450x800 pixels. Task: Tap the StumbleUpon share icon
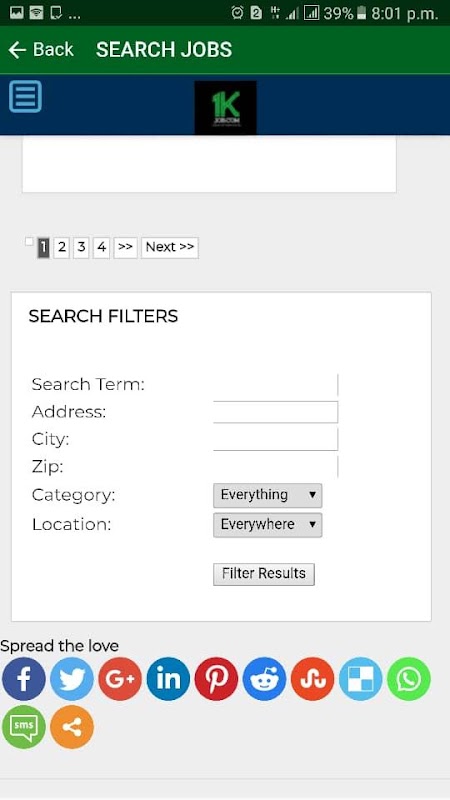(x=312, y=679)
